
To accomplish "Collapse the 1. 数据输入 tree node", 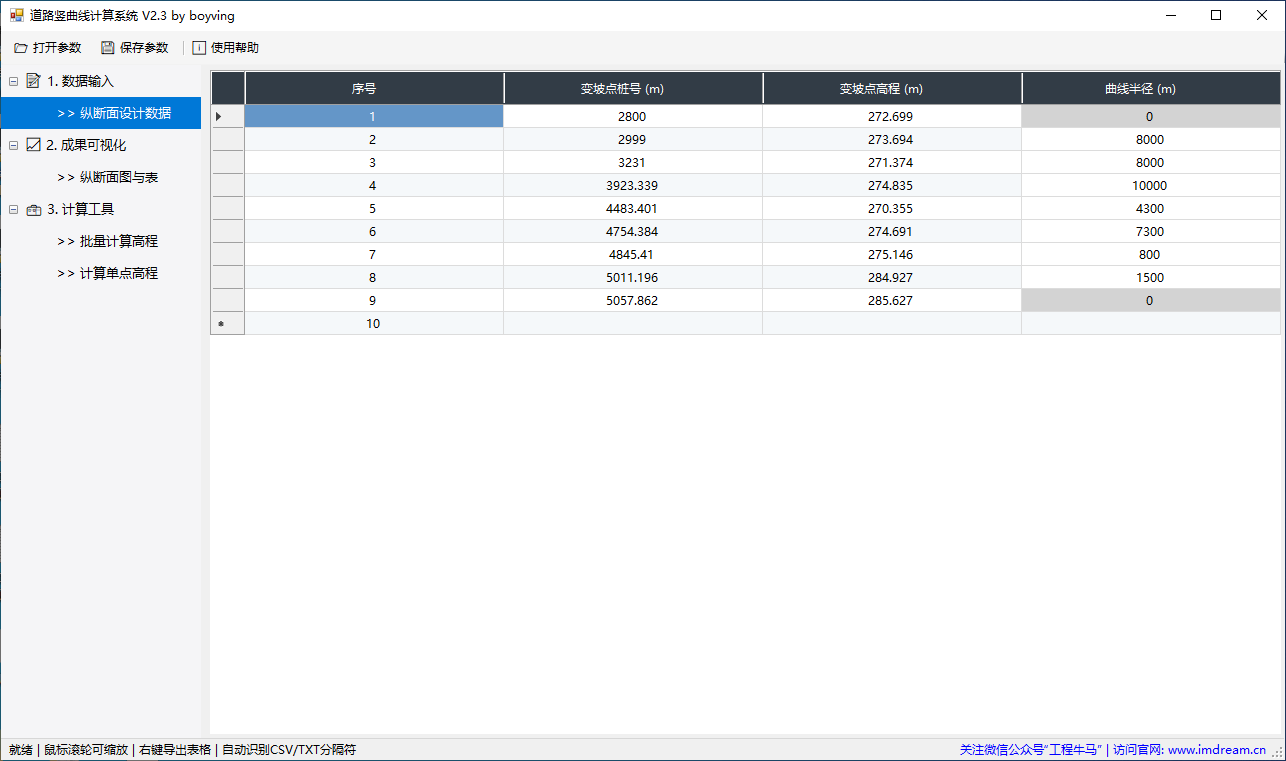I will [13, 81].
